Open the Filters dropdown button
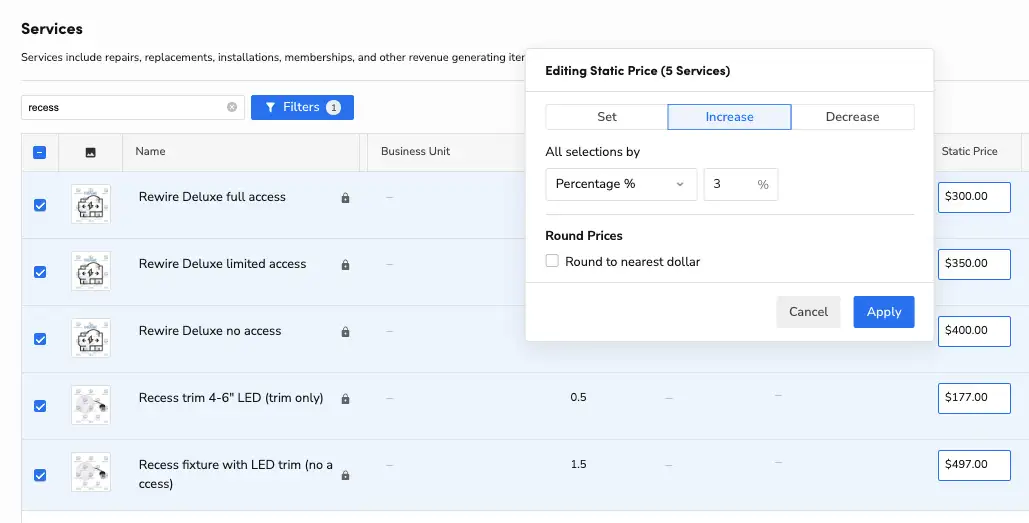1029x523 pixels. [302, 107]
